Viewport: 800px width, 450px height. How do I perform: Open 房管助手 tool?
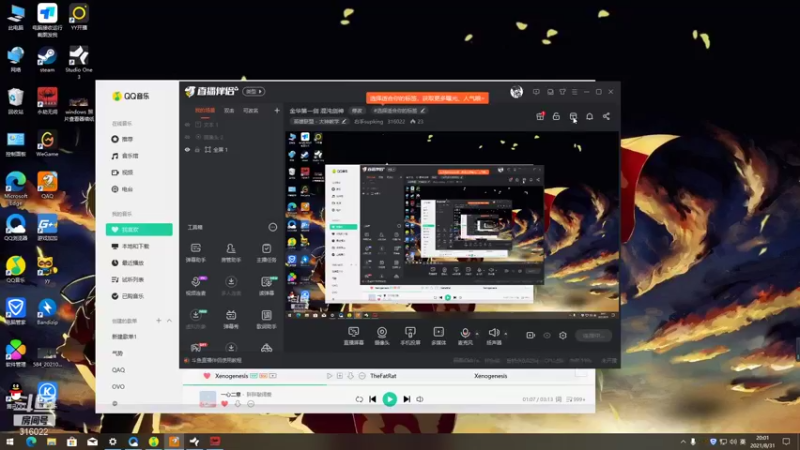pyautogui.click(x=231, y=253)
